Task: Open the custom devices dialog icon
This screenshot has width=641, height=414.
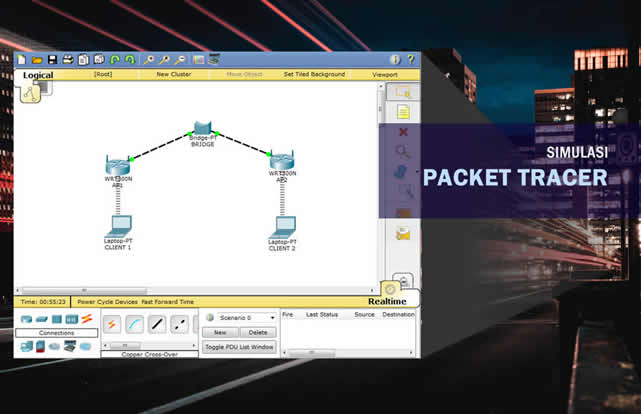Action: tap(214, 60)
